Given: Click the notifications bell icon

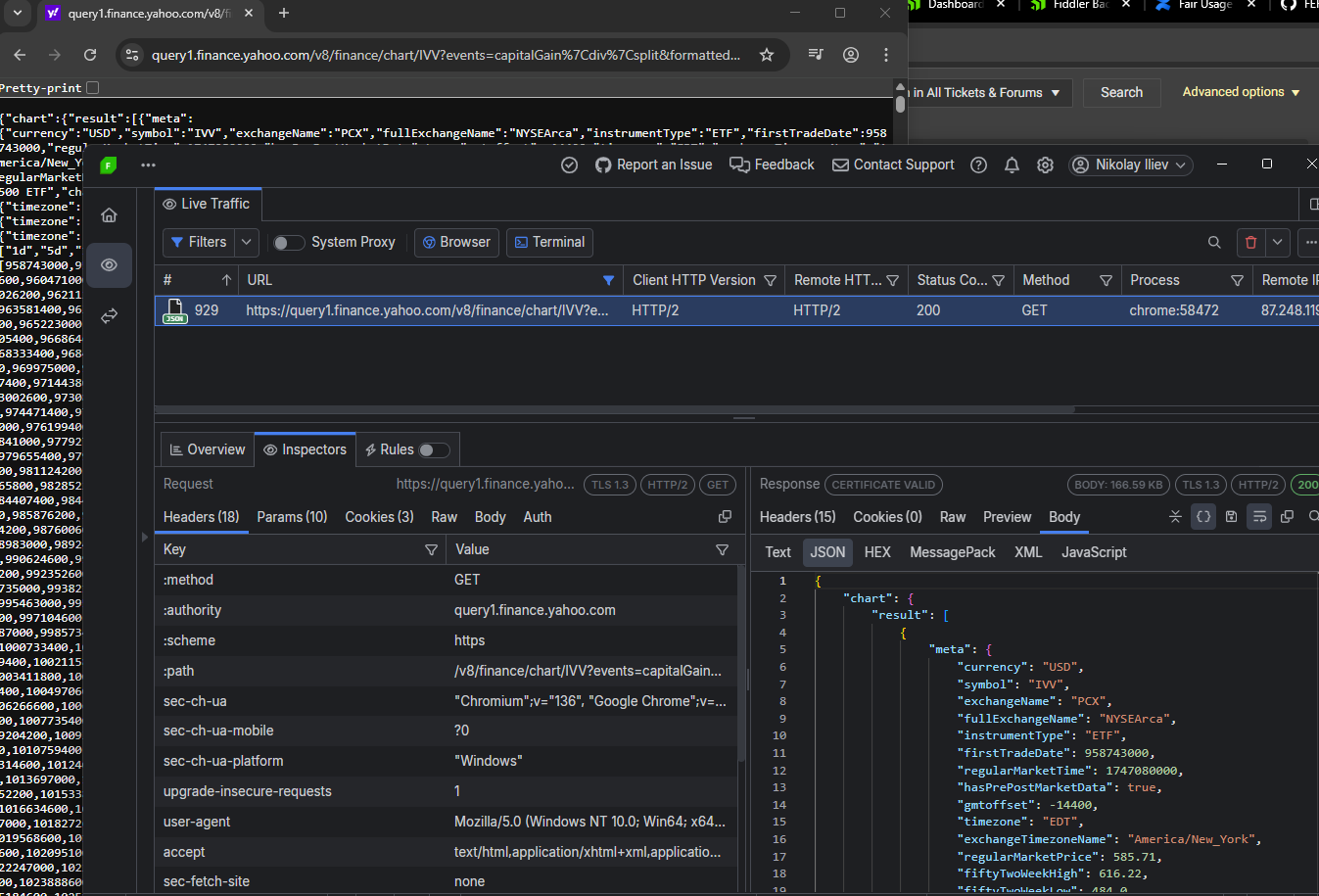Looking at the screenshot, I should (1012, 165).
